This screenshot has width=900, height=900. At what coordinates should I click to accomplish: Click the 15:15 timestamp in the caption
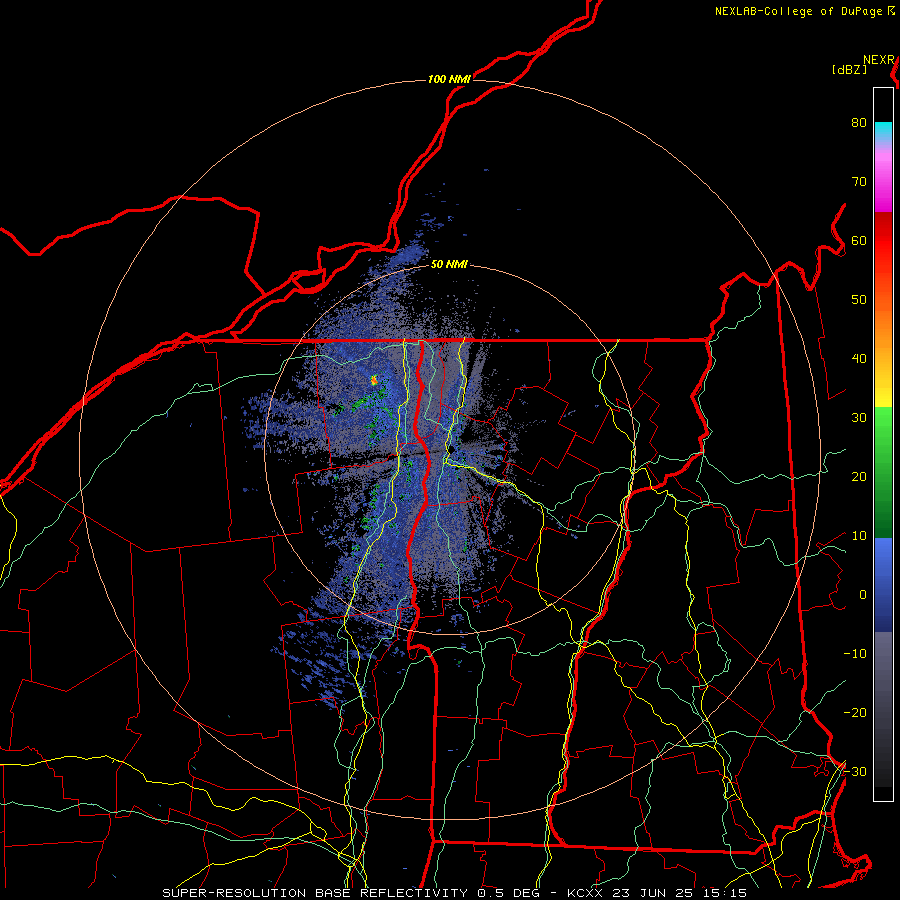pyautogui.click(x=725, y=893)
